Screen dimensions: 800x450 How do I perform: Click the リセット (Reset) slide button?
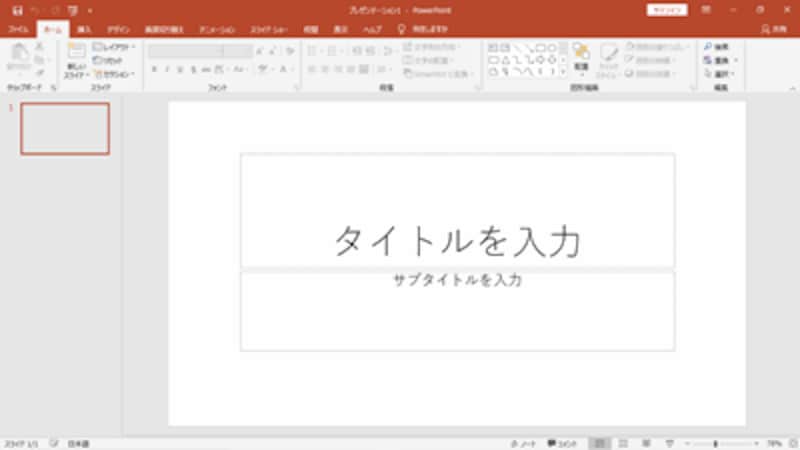tap(108, 61)
